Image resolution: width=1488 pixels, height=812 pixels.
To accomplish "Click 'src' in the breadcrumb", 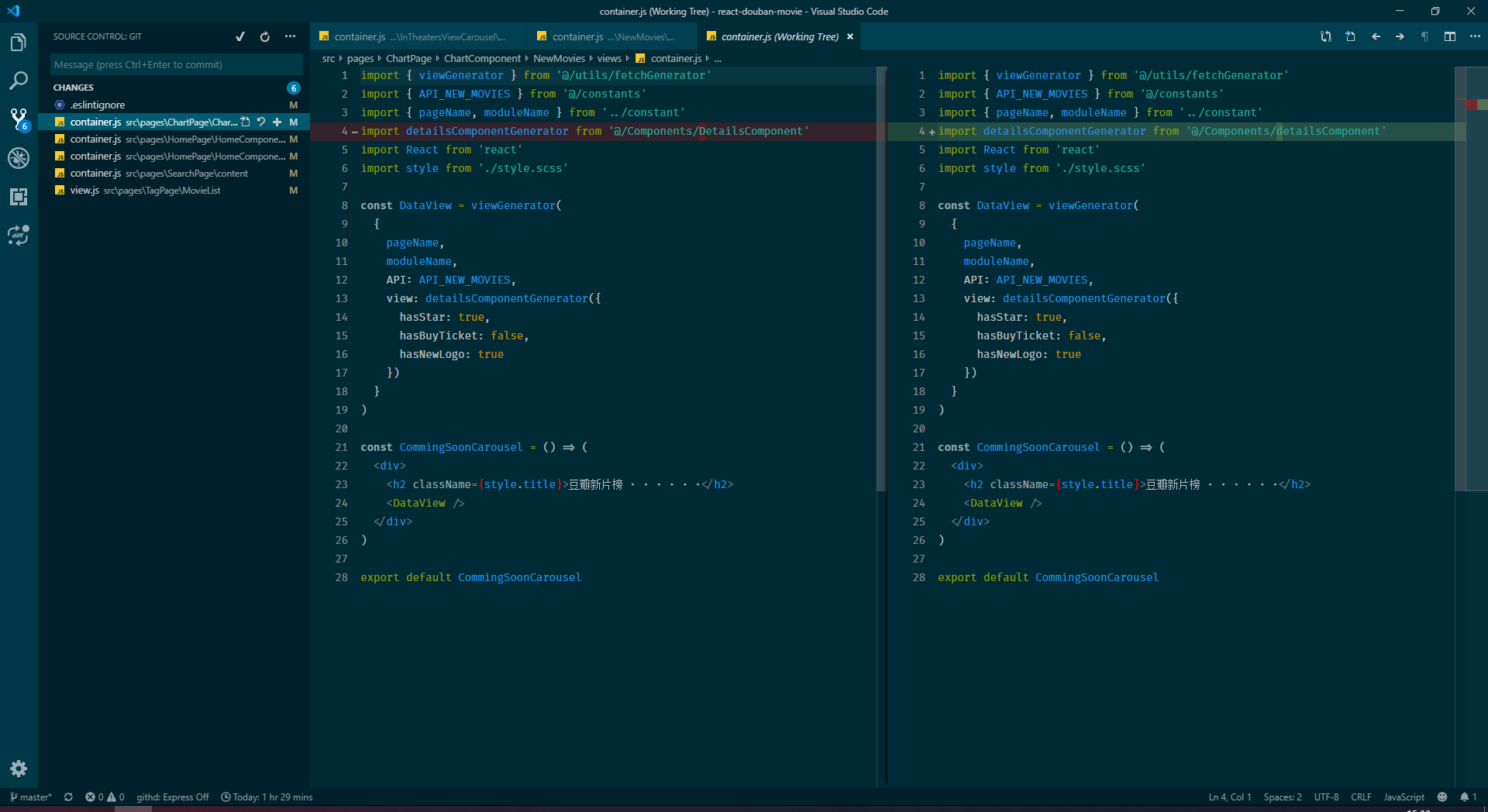I will pyautogui.click(x=329, y=58).
